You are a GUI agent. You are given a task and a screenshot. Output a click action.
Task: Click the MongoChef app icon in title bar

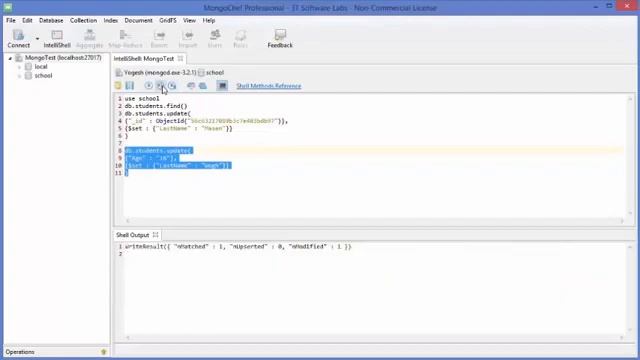point(8,7)
